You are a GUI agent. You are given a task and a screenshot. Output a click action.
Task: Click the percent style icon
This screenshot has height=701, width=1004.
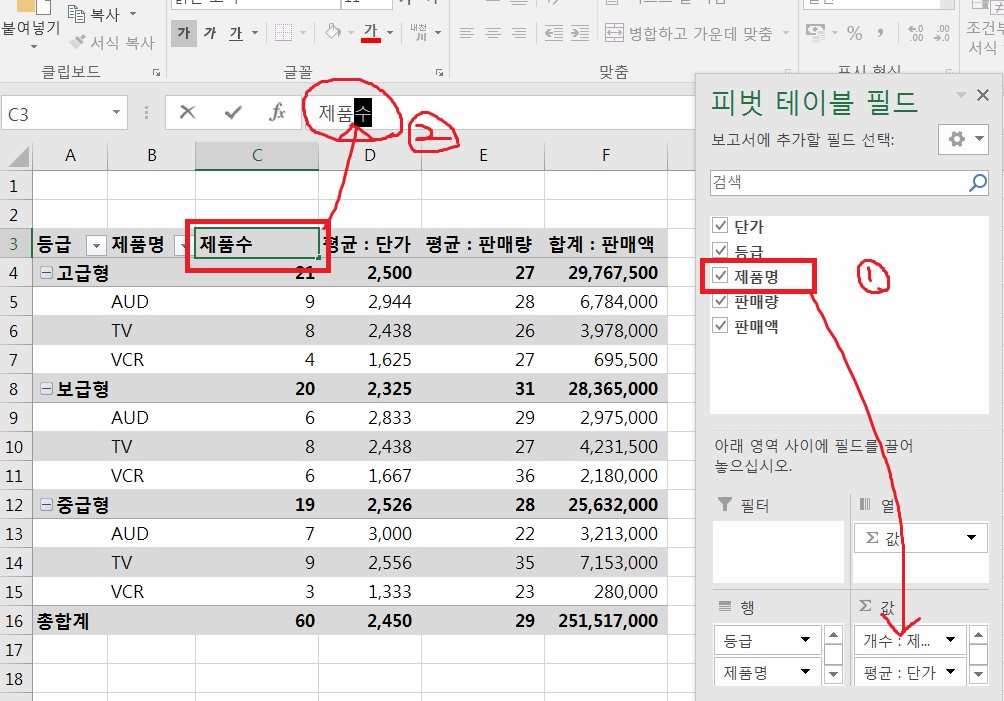click(854, 34)
